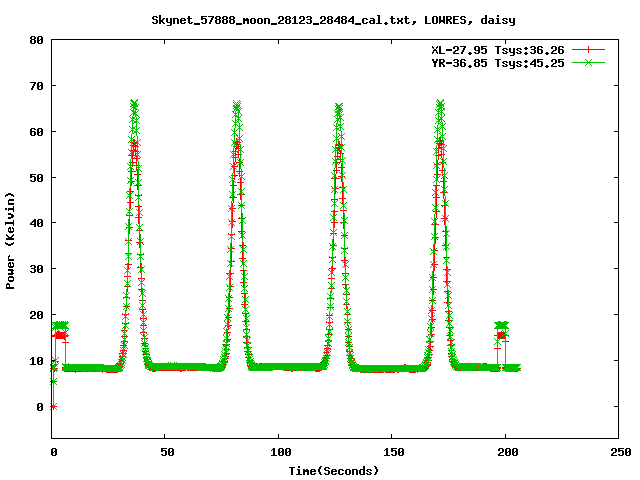
Task: Click the 70 y-axis tick label
Action: click(x=36, y=86)
